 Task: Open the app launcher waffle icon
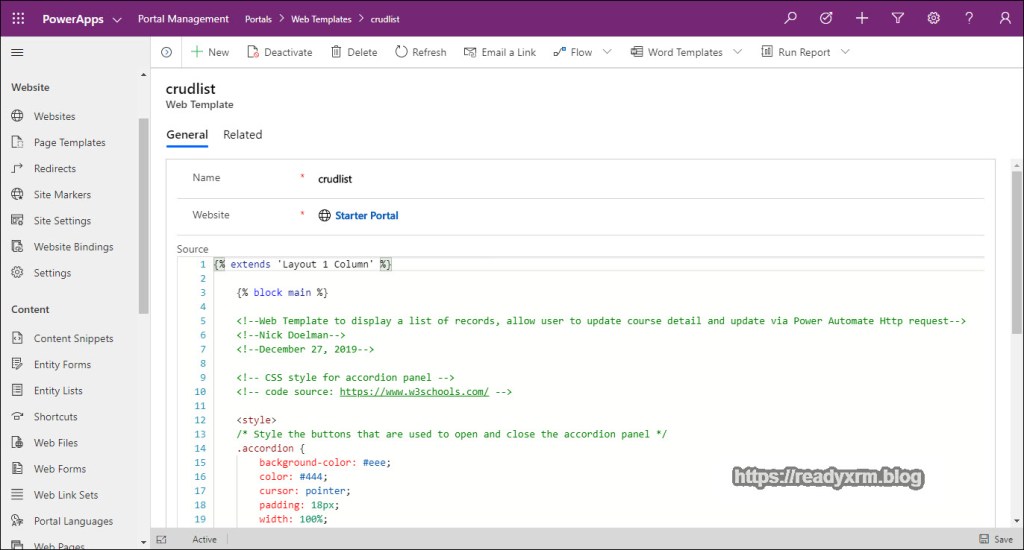tap(18, 18)
